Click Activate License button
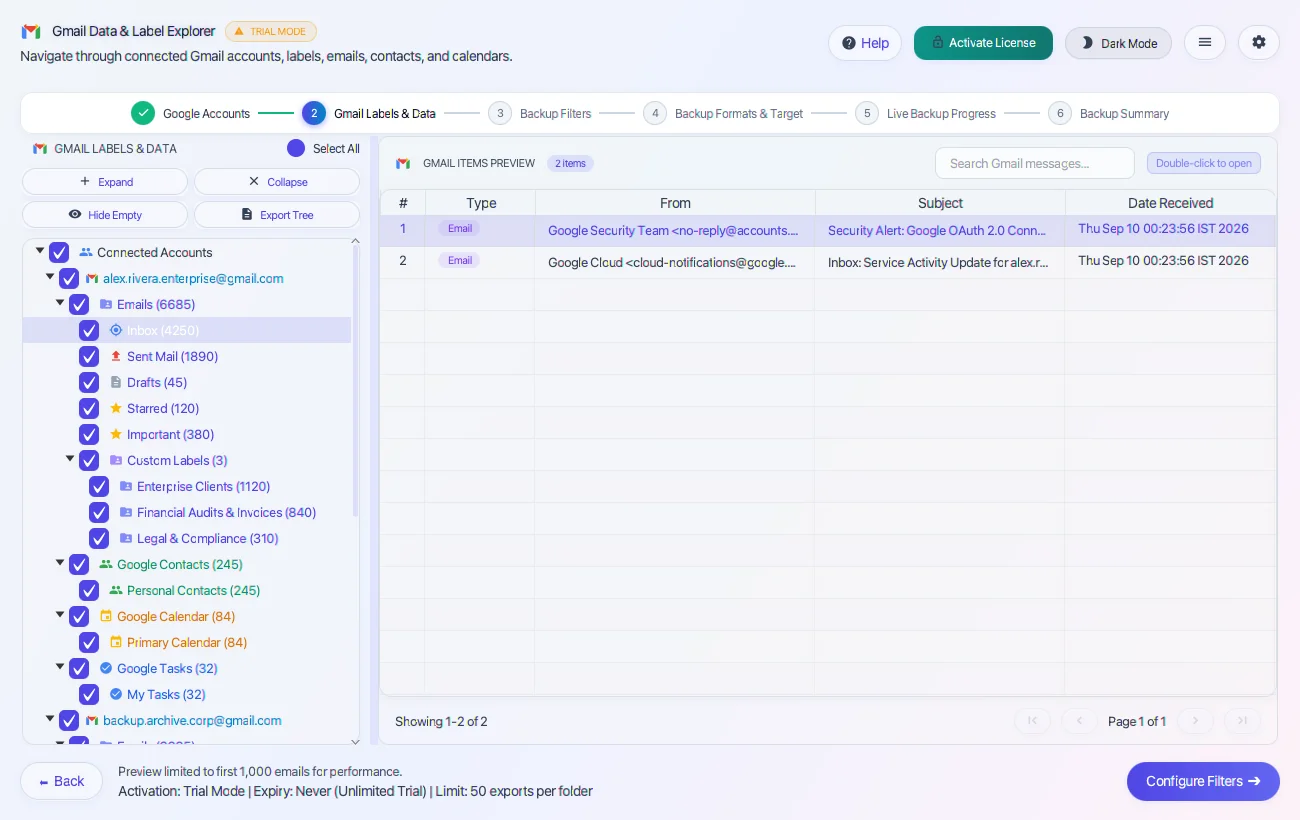The height and width of the screenshot is (820, 1300). 983,43
